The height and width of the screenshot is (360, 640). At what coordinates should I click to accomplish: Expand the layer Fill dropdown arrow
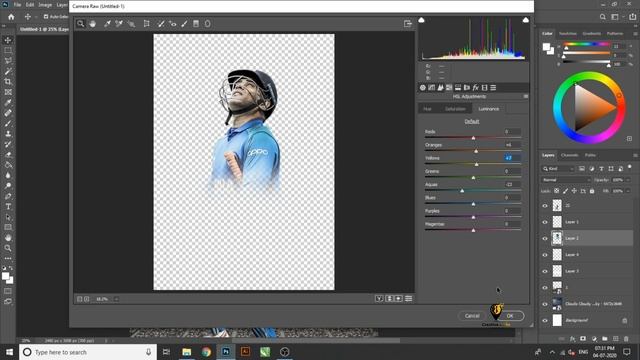pos(628,191)
